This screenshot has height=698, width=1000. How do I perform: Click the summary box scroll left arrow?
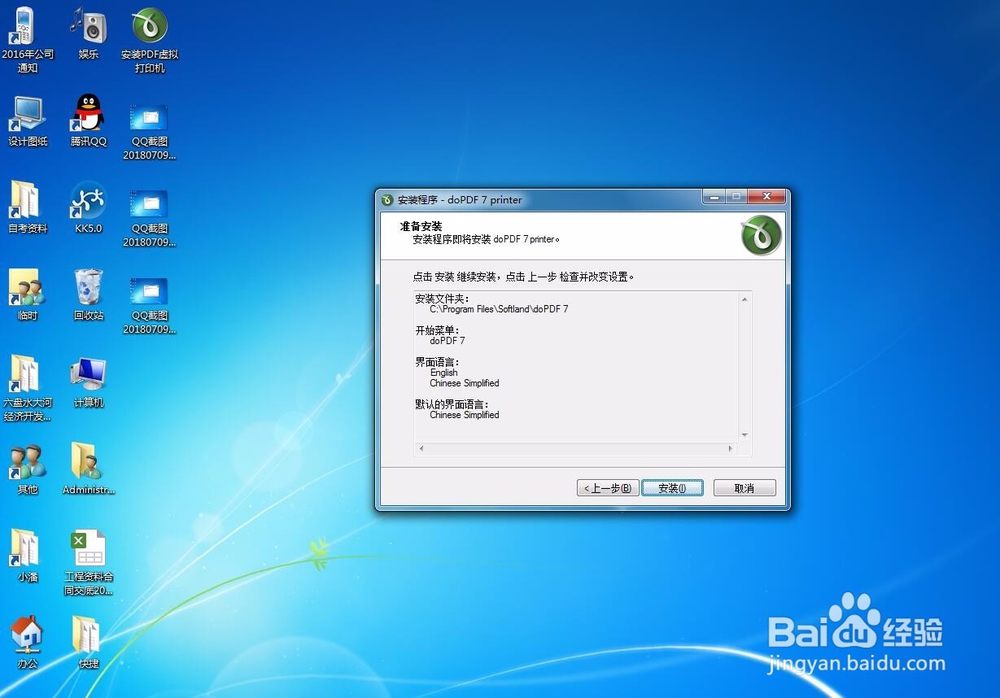[421, 449]
